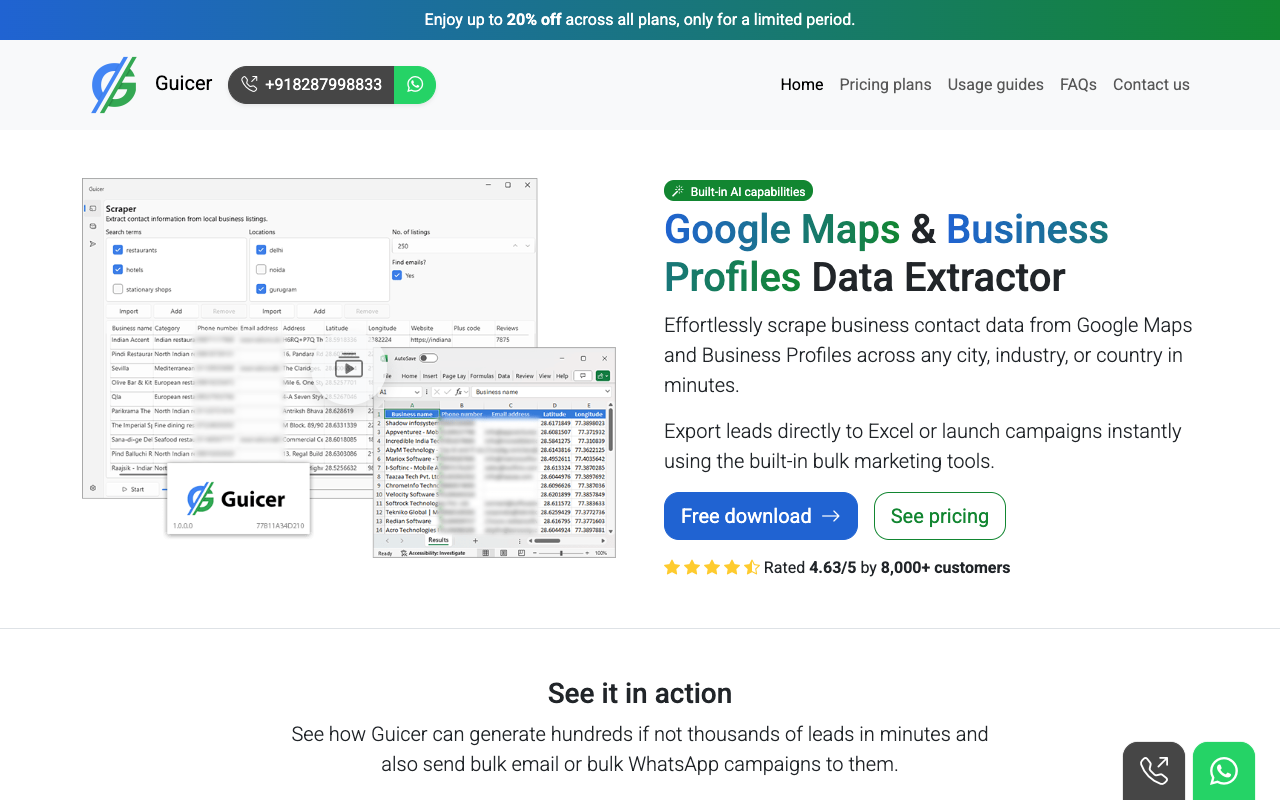Toggle the Find emails Yes checkbox
Image resolution: width=1280 pixels, height=800 pixels.
[x=397, y=275]
